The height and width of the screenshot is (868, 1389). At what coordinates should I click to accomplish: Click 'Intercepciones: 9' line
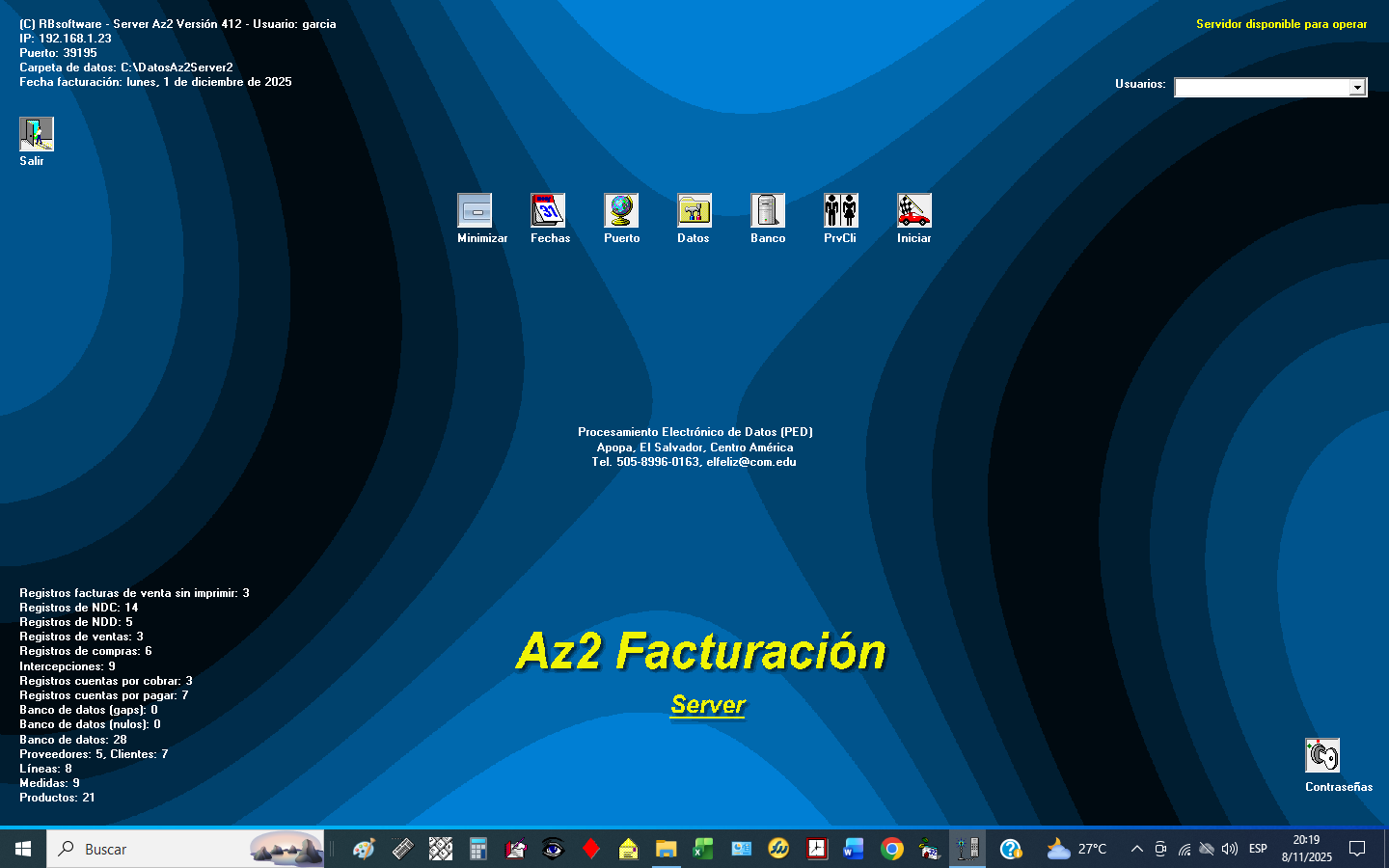(68, 666)
